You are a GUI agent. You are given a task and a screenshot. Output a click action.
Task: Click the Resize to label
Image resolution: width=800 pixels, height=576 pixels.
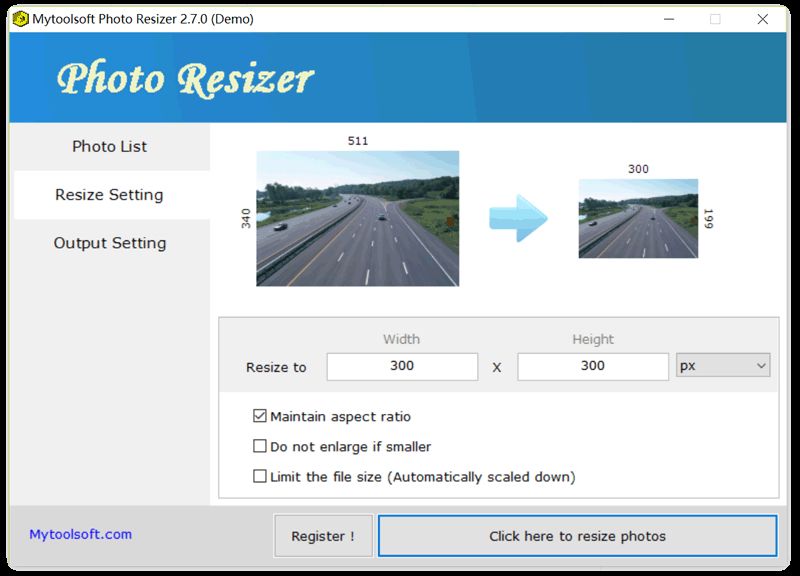tap(276, 367)
